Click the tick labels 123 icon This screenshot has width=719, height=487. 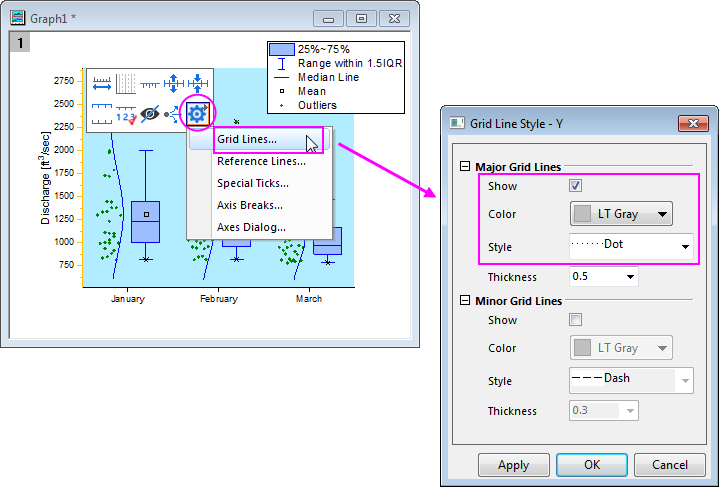click(x=126, y=114)
